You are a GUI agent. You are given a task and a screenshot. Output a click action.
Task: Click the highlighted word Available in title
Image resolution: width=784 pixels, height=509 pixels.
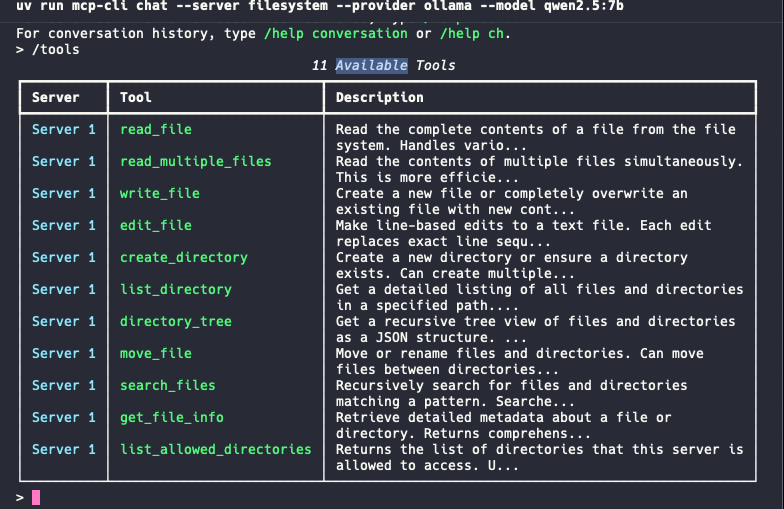click(x=372, y=66)
